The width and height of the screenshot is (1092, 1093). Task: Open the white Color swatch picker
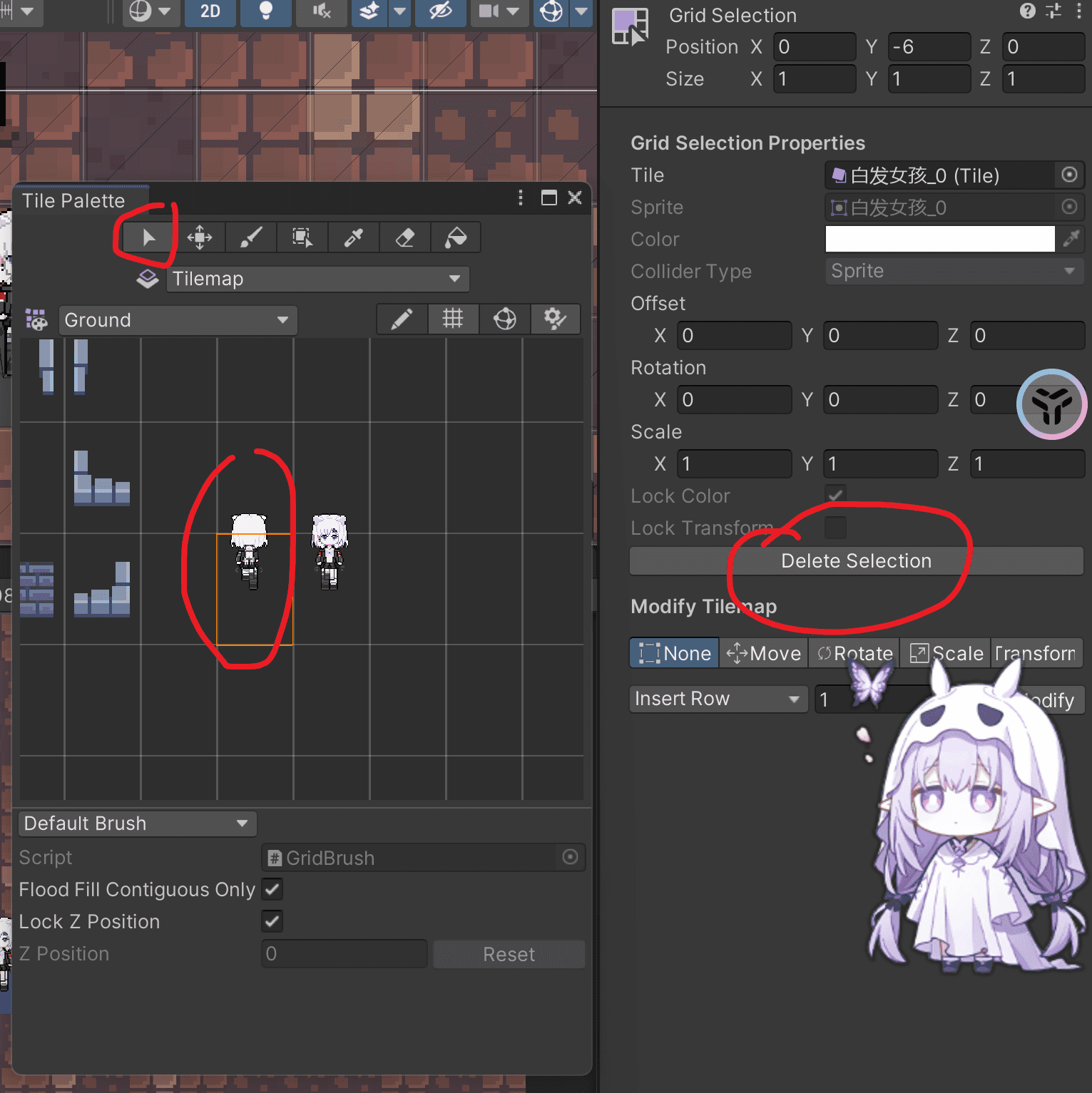click(x=940, y=239)
